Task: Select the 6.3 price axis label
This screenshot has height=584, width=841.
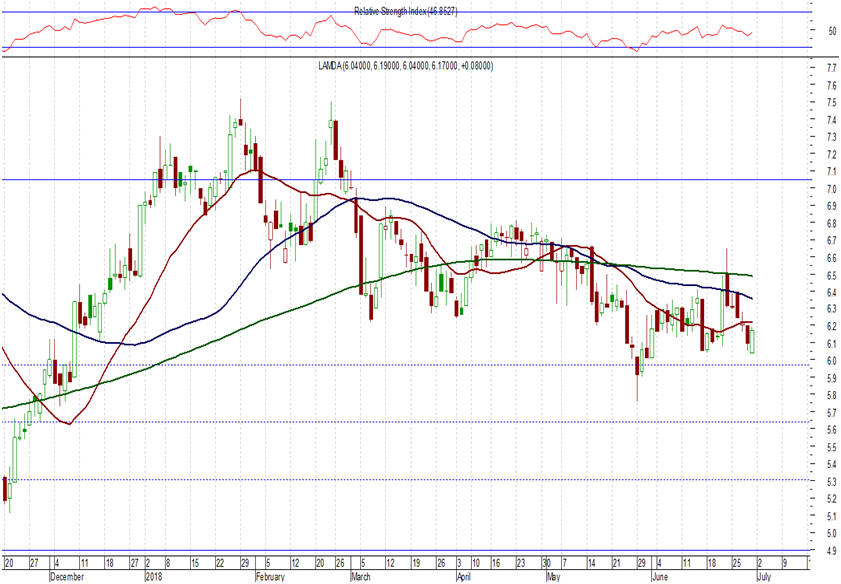Action: [832, 309]
